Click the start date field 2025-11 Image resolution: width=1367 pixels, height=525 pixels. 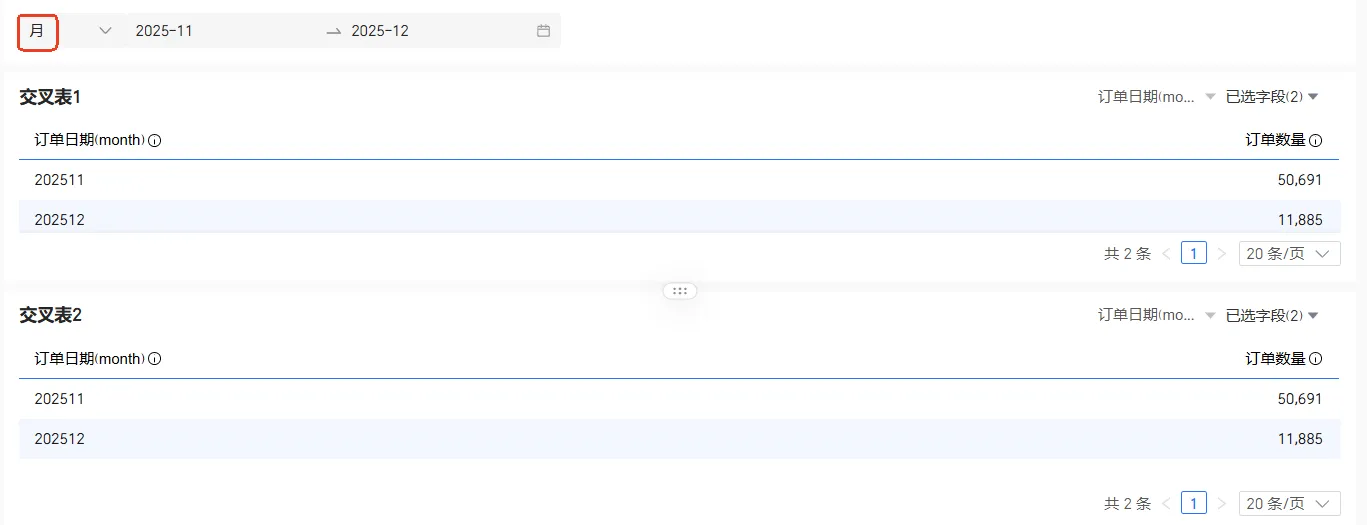pyautogui.click(x=165, y=31)
